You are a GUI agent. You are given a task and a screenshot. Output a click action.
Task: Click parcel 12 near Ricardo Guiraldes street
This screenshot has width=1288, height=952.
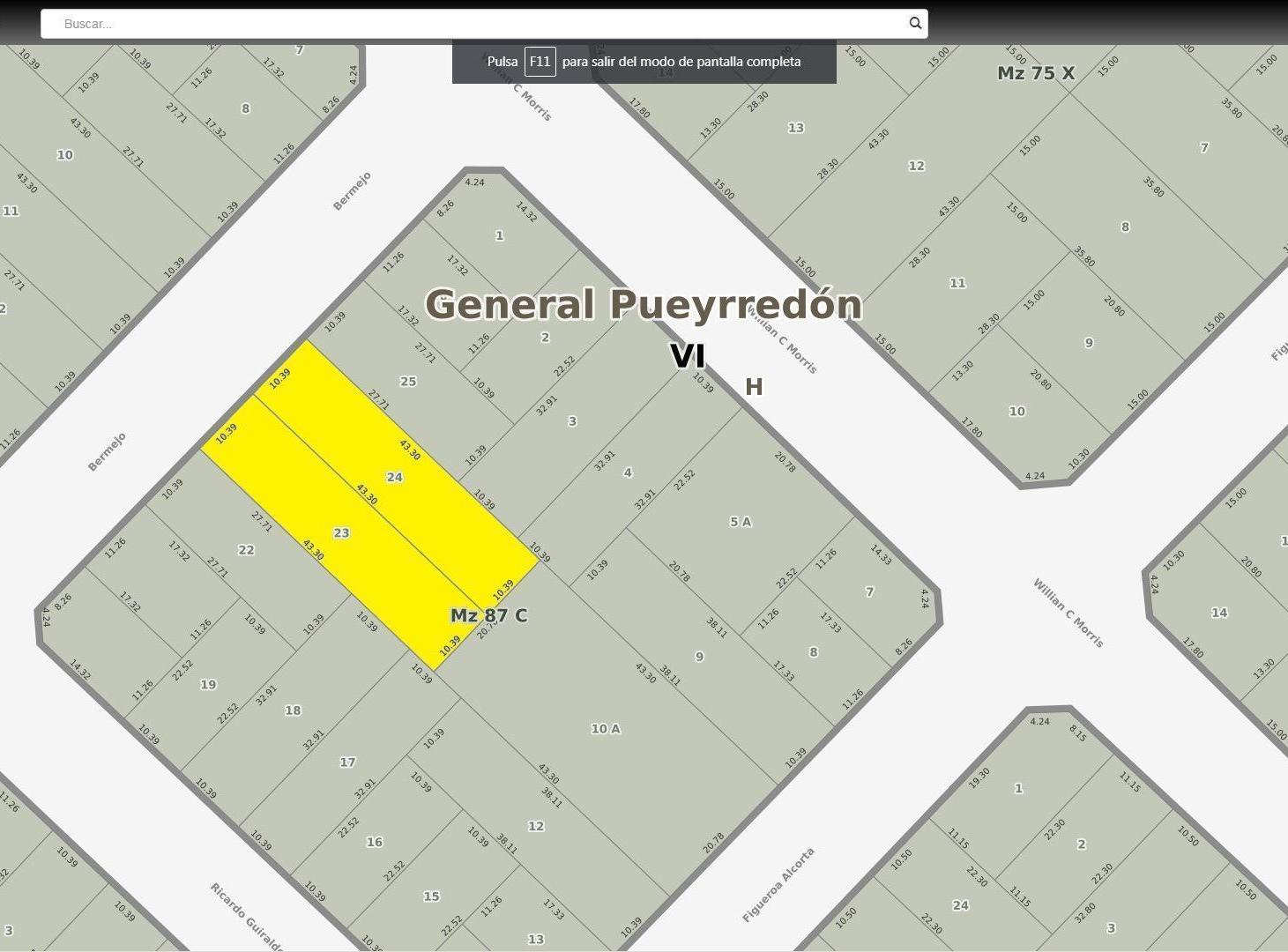[x=536, y=826]
